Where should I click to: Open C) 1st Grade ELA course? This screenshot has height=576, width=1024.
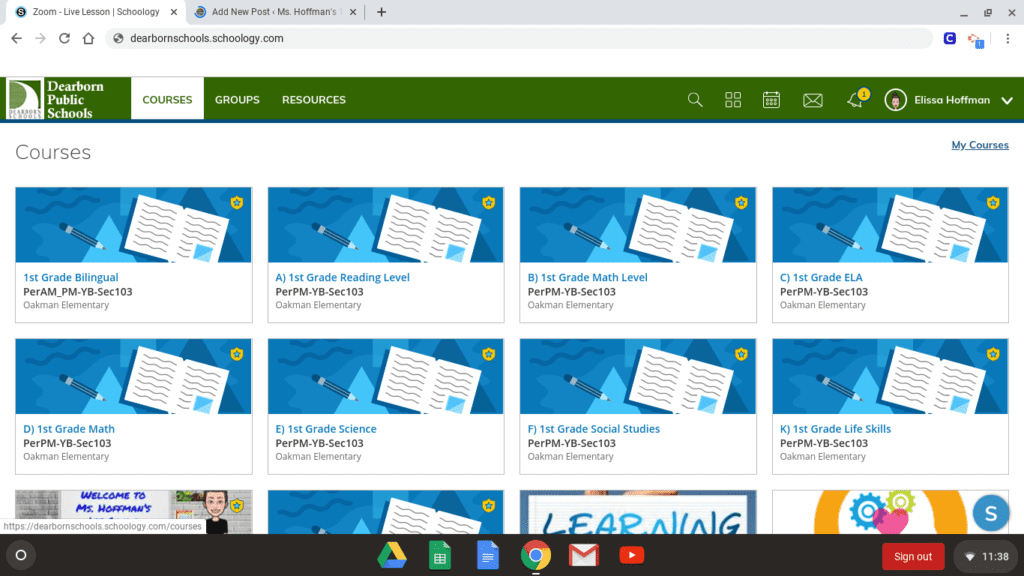tap(821, 278)
